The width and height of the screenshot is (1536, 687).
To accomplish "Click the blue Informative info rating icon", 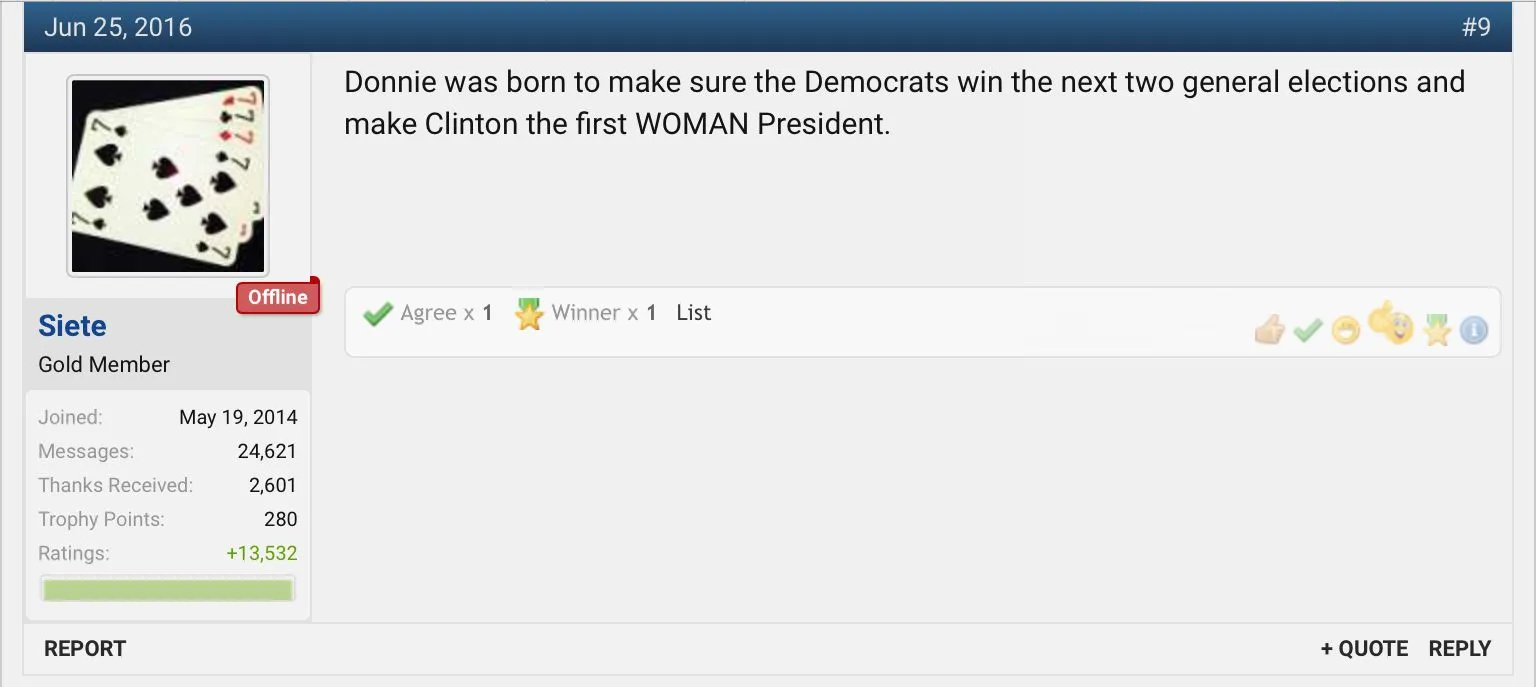I will tap(1474, 330).
